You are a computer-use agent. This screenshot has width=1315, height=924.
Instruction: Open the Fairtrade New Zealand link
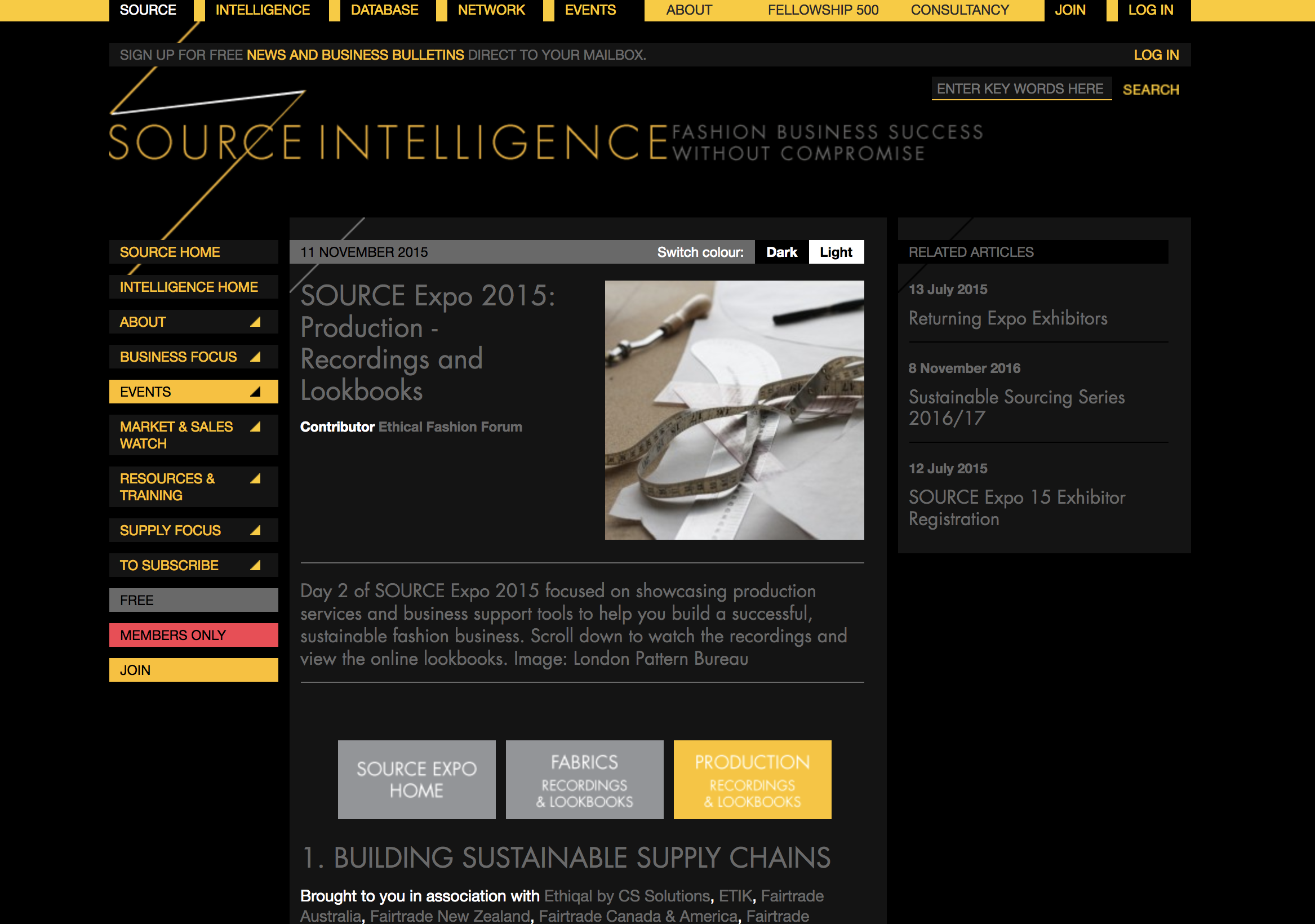pos(450,916)
